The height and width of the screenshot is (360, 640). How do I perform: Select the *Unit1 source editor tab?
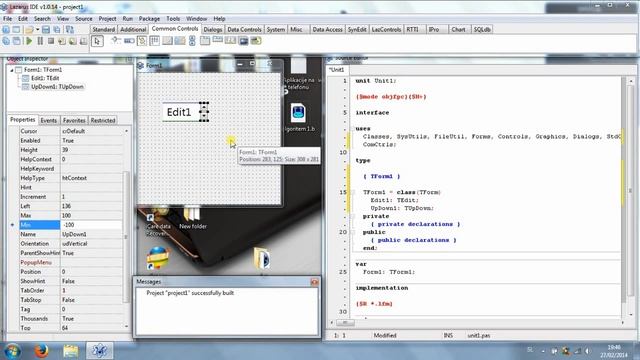[x=337, y=70]
